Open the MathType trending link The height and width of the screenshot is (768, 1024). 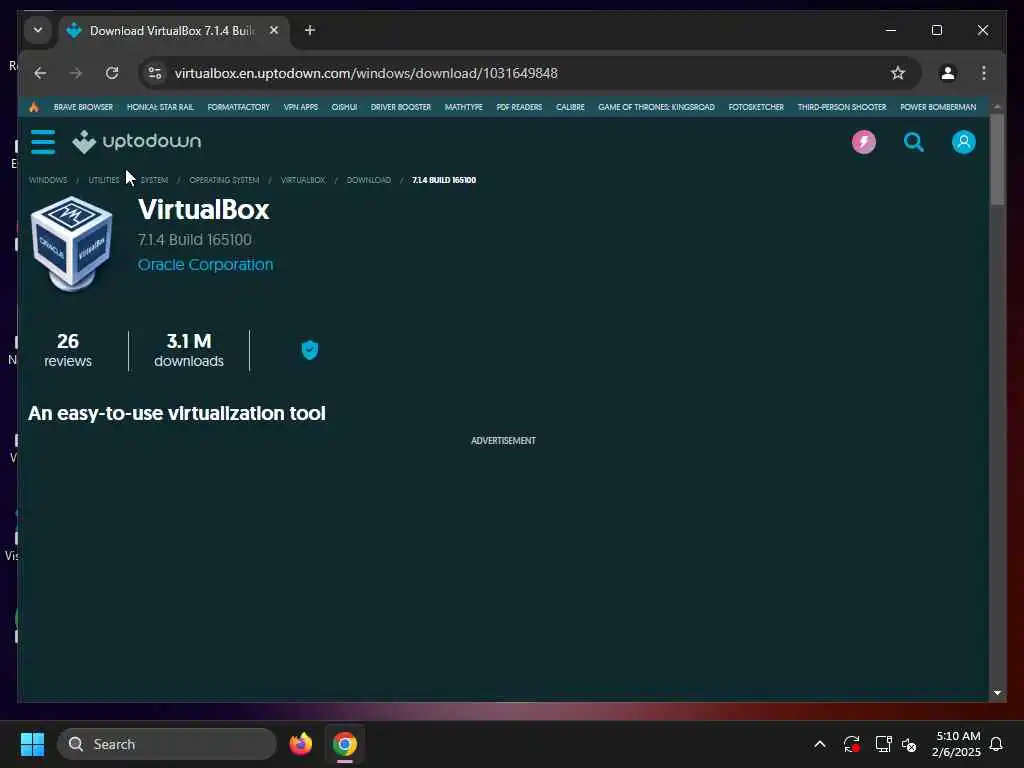(464, 107)
